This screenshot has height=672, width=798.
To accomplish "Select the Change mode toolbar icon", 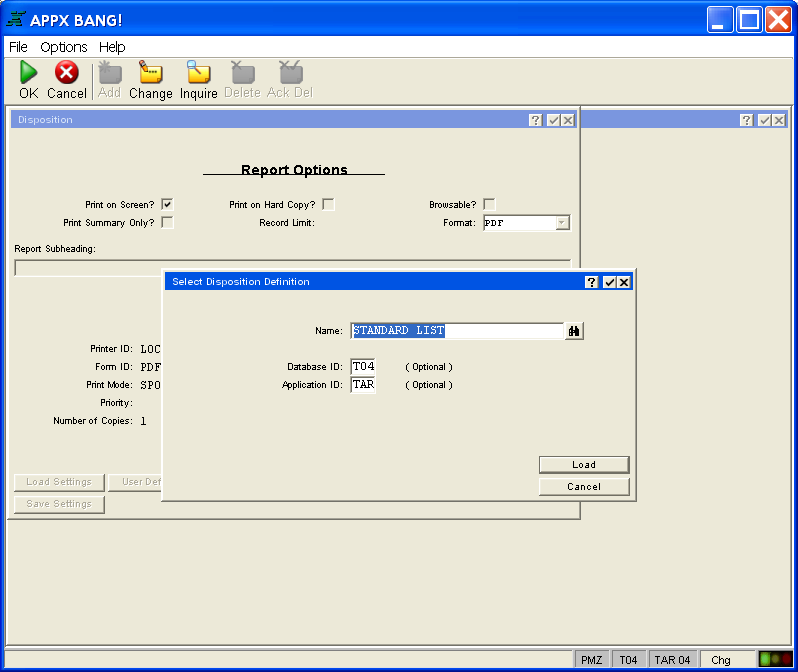I will (150, 73).
